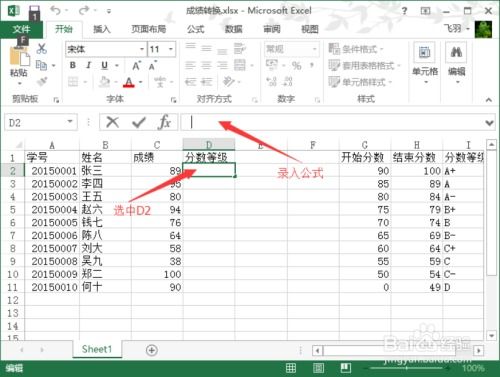Click the Undo arrow
Viewport: 500px width, 377px height.
click(55, 10)
